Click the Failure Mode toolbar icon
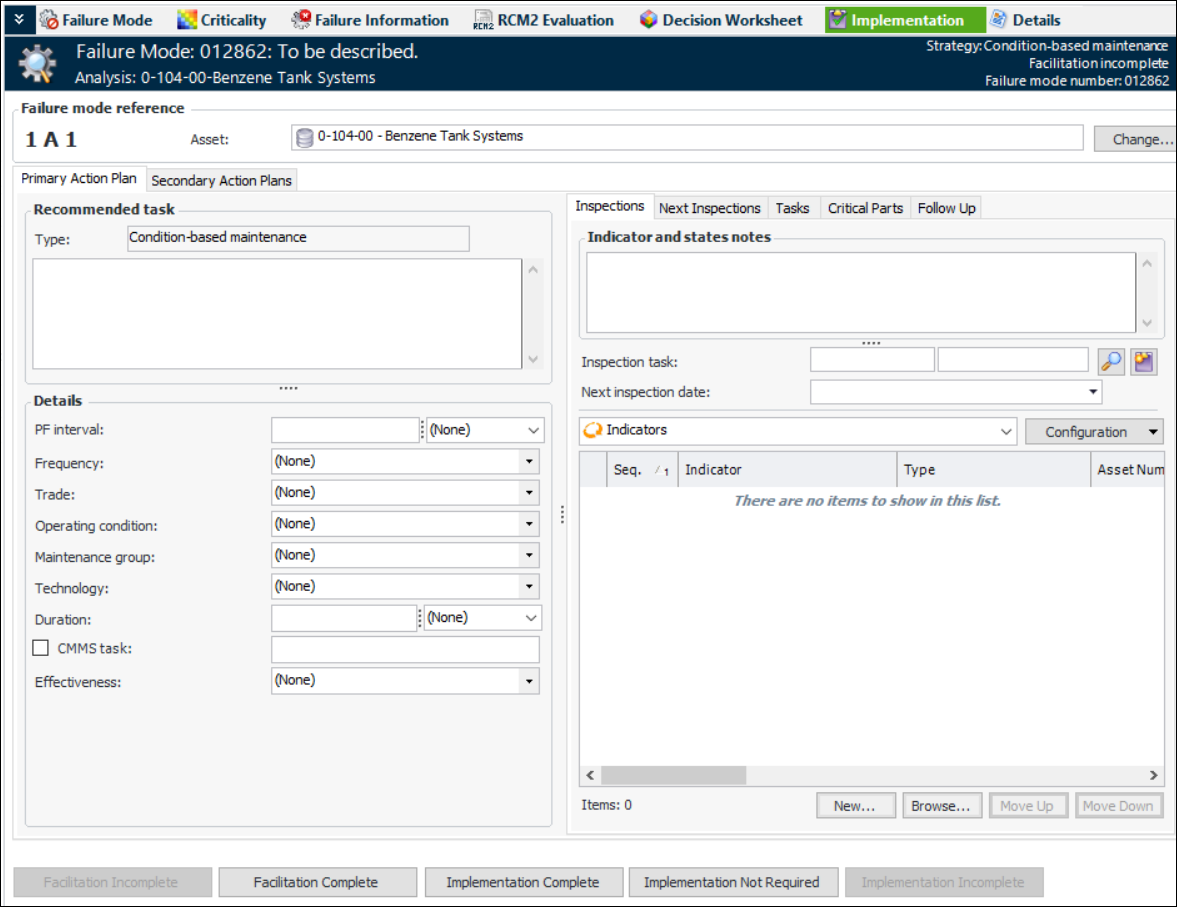 click(x=49, y=20)
